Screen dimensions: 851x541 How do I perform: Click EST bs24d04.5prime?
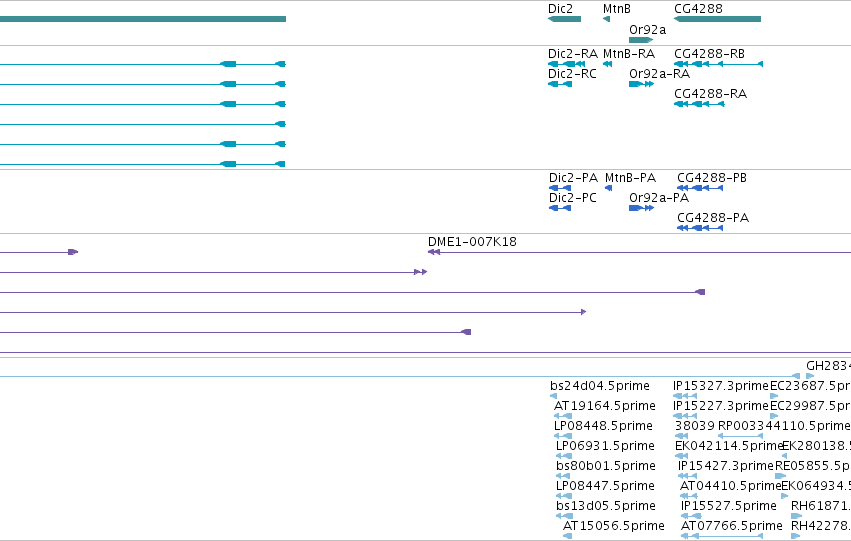tap(600, 386)
